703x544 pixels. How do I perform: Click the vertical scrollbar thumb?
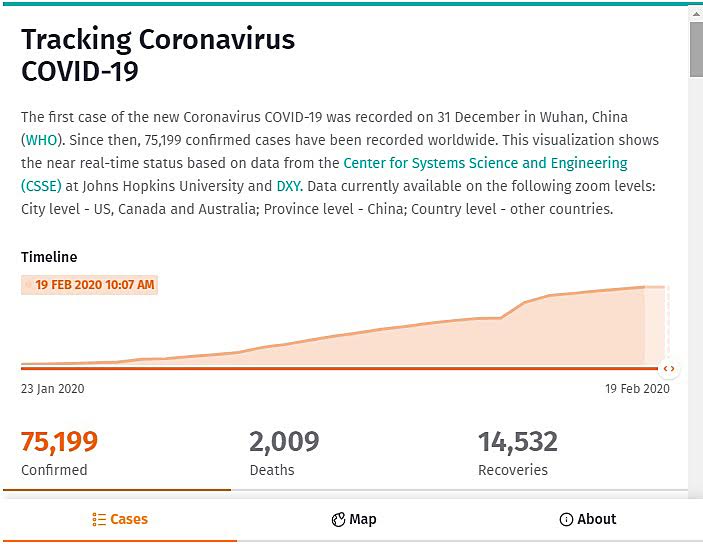(696, 50)
